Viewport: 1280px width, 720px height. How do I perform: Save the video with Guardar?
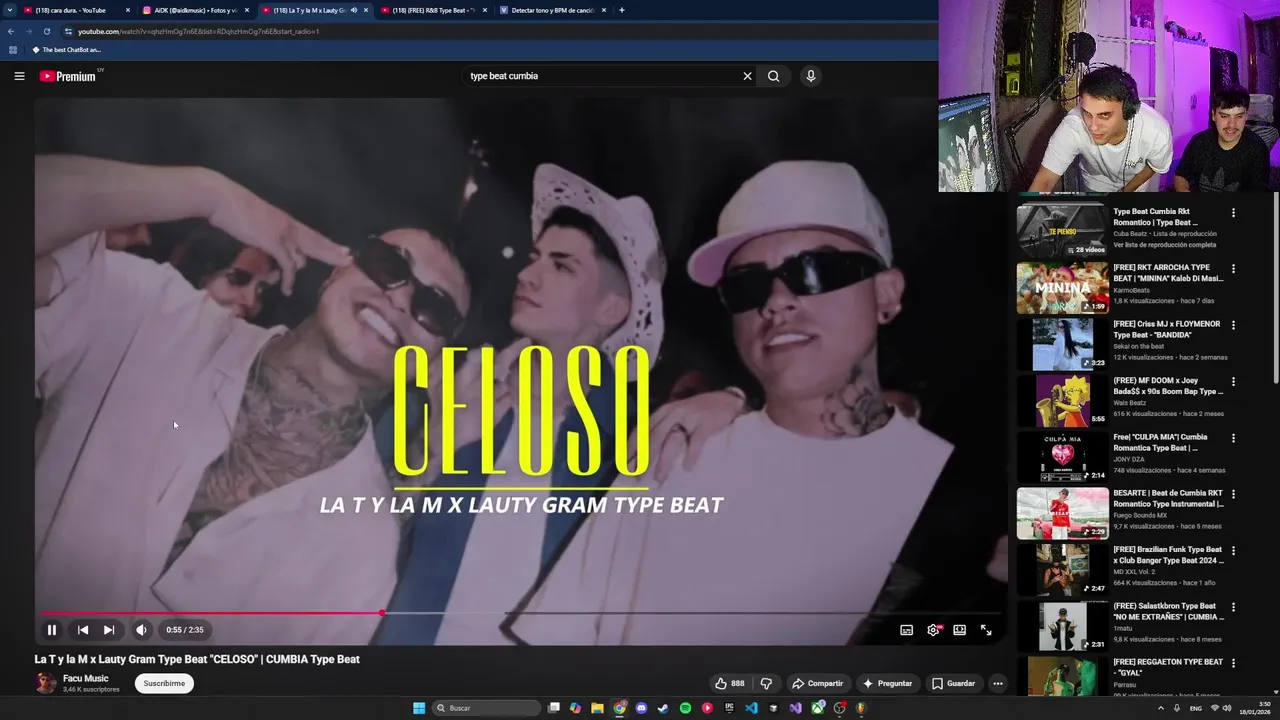tap(953, 684)
